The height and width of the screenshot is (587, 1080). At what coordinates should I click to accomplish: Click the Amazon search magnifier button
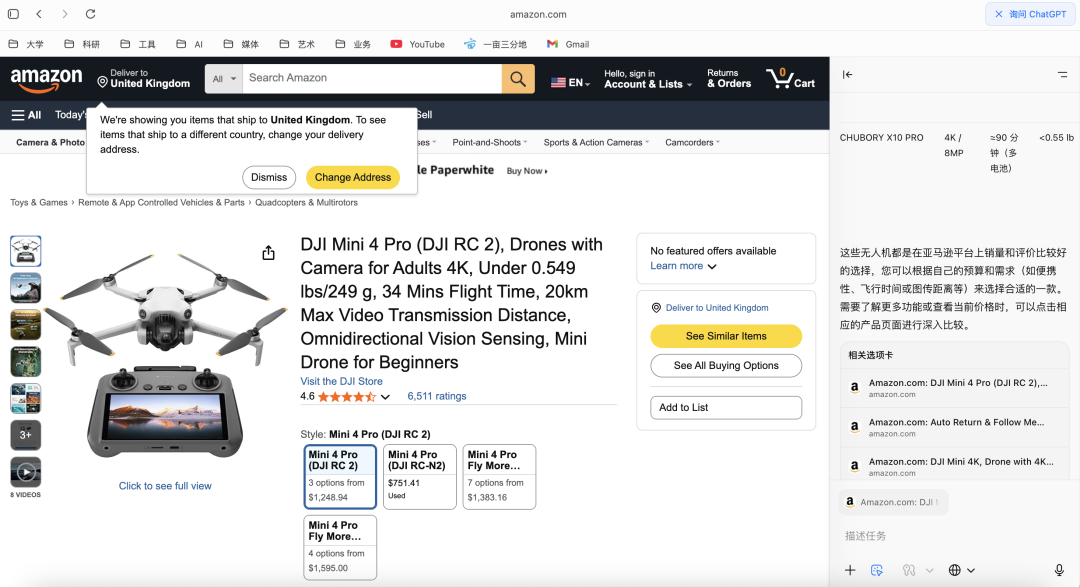(x=518, y=79)
